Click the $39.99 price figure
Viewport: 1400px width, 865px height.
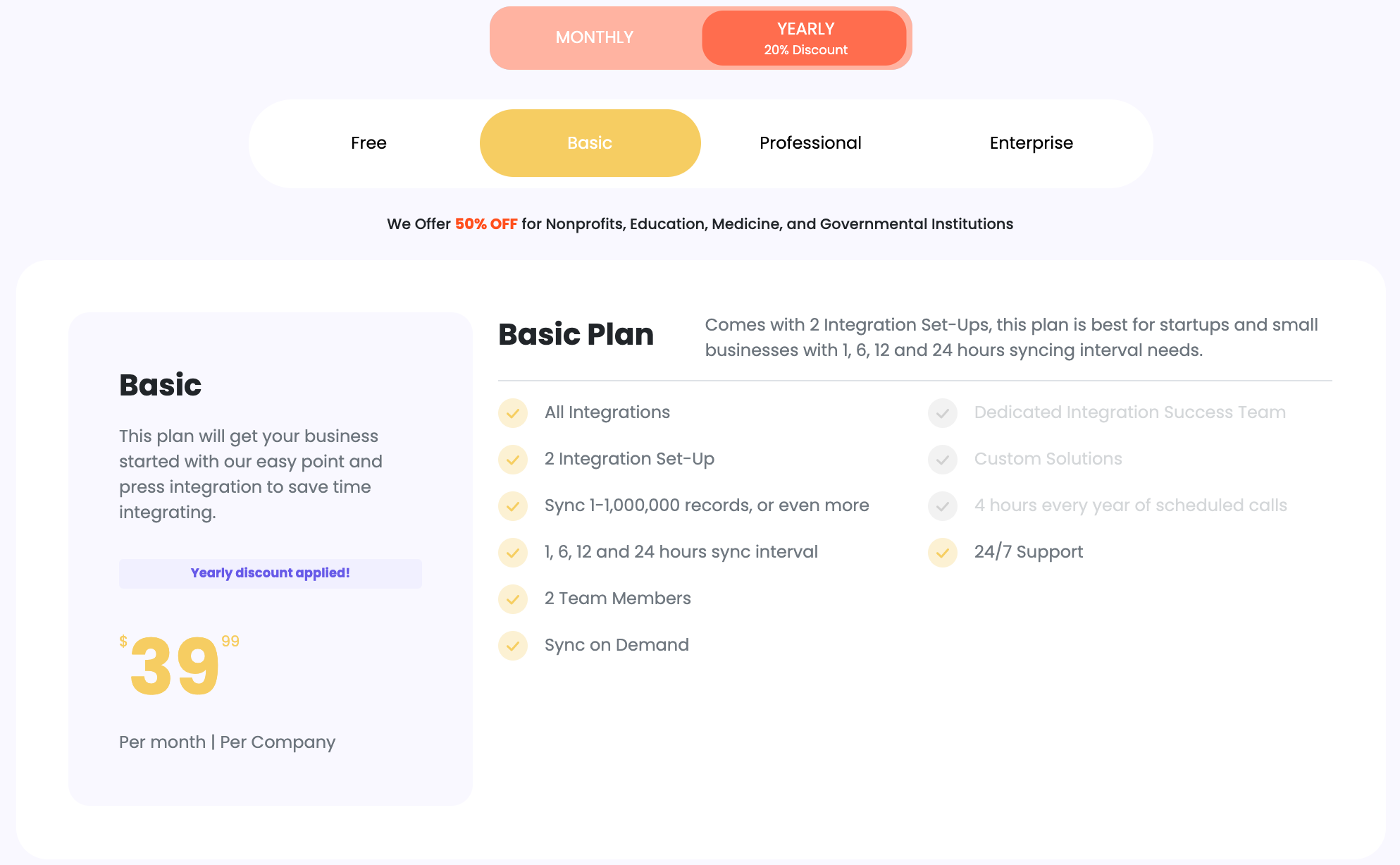click(x=180, y=665)
